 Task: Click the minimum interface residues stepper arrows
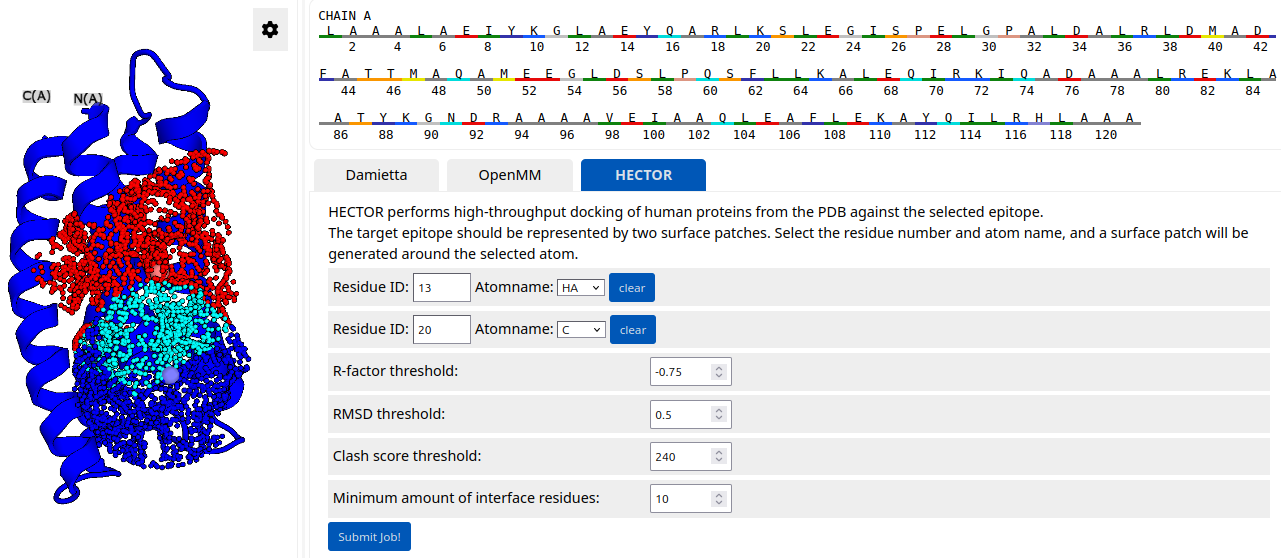click(718, 498)
